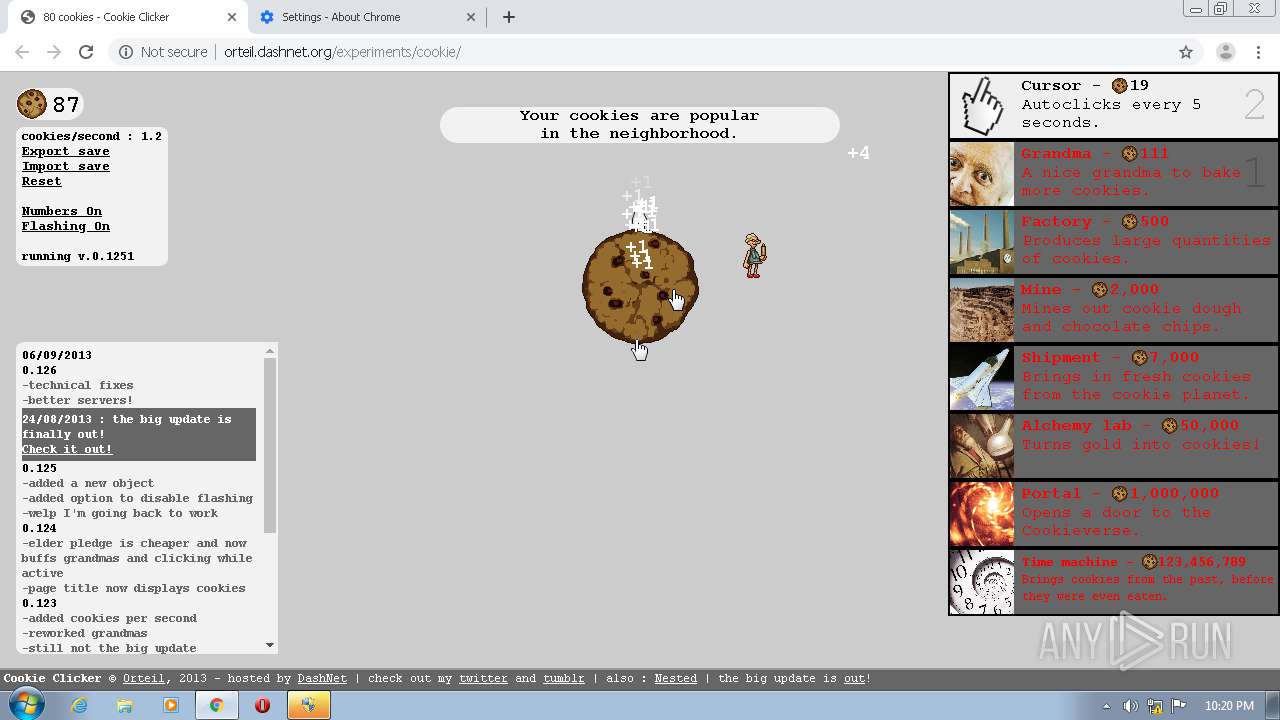
Task: Toggle the Numbers On setting
Action: click(62, 211)
